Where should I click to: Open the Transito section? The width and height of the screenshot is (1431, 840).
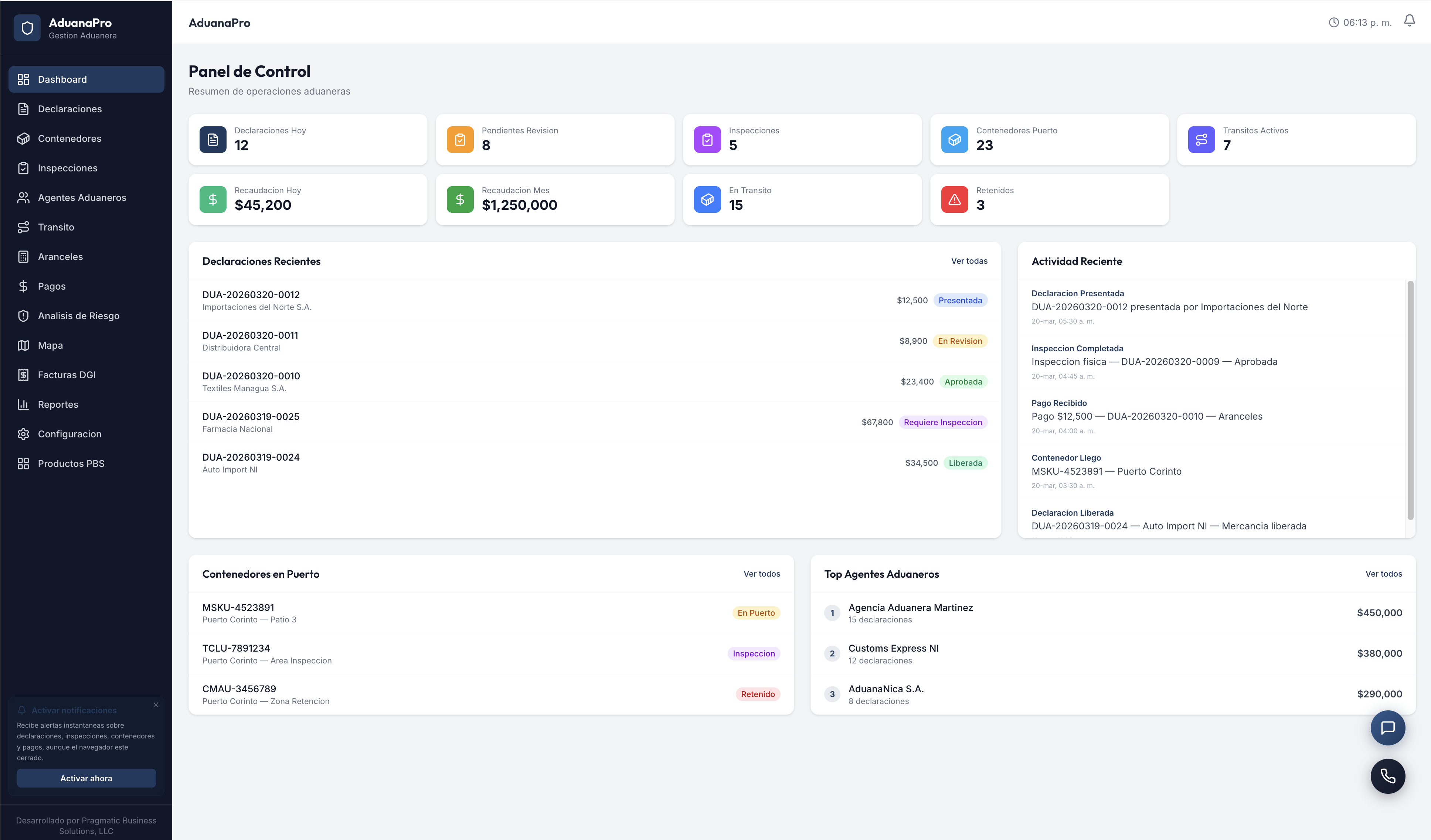[56, 227]
